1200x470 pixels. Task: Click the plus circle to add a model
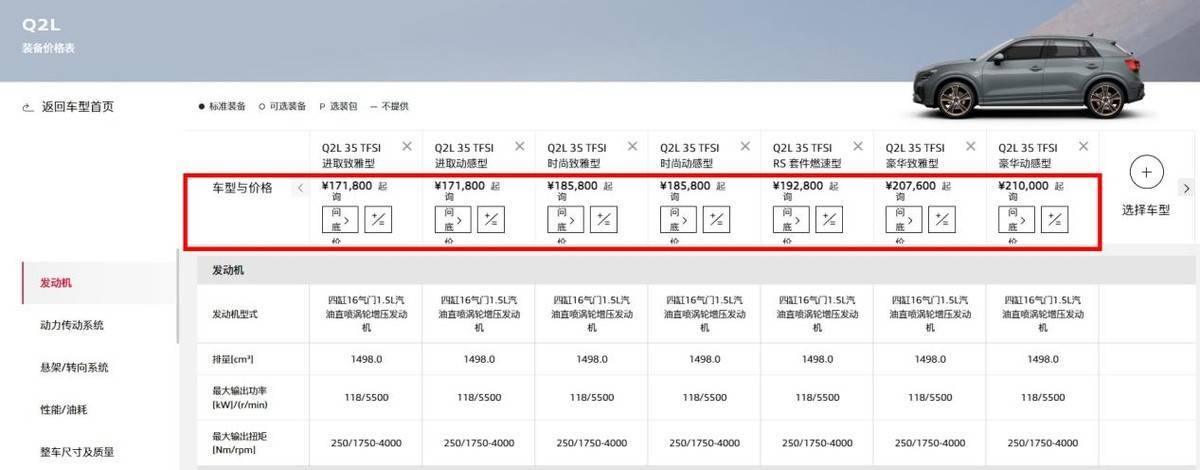[x=1146, y=173]
